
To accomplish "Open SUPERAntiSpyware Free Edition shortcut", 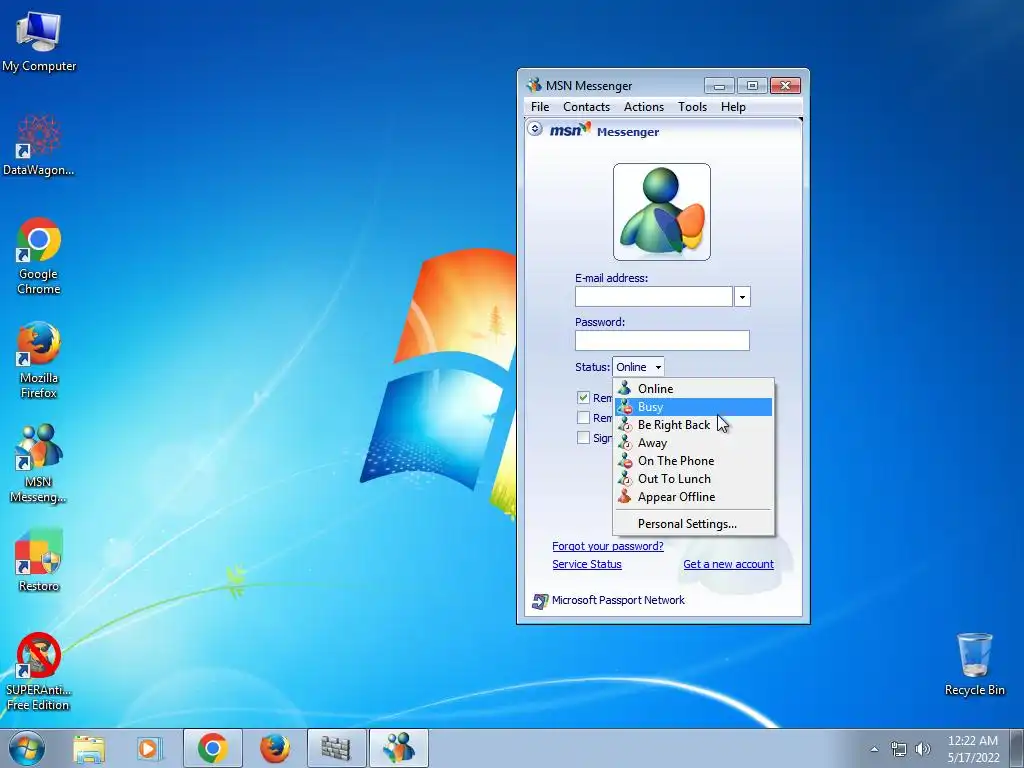I will [x=39, y=671].
